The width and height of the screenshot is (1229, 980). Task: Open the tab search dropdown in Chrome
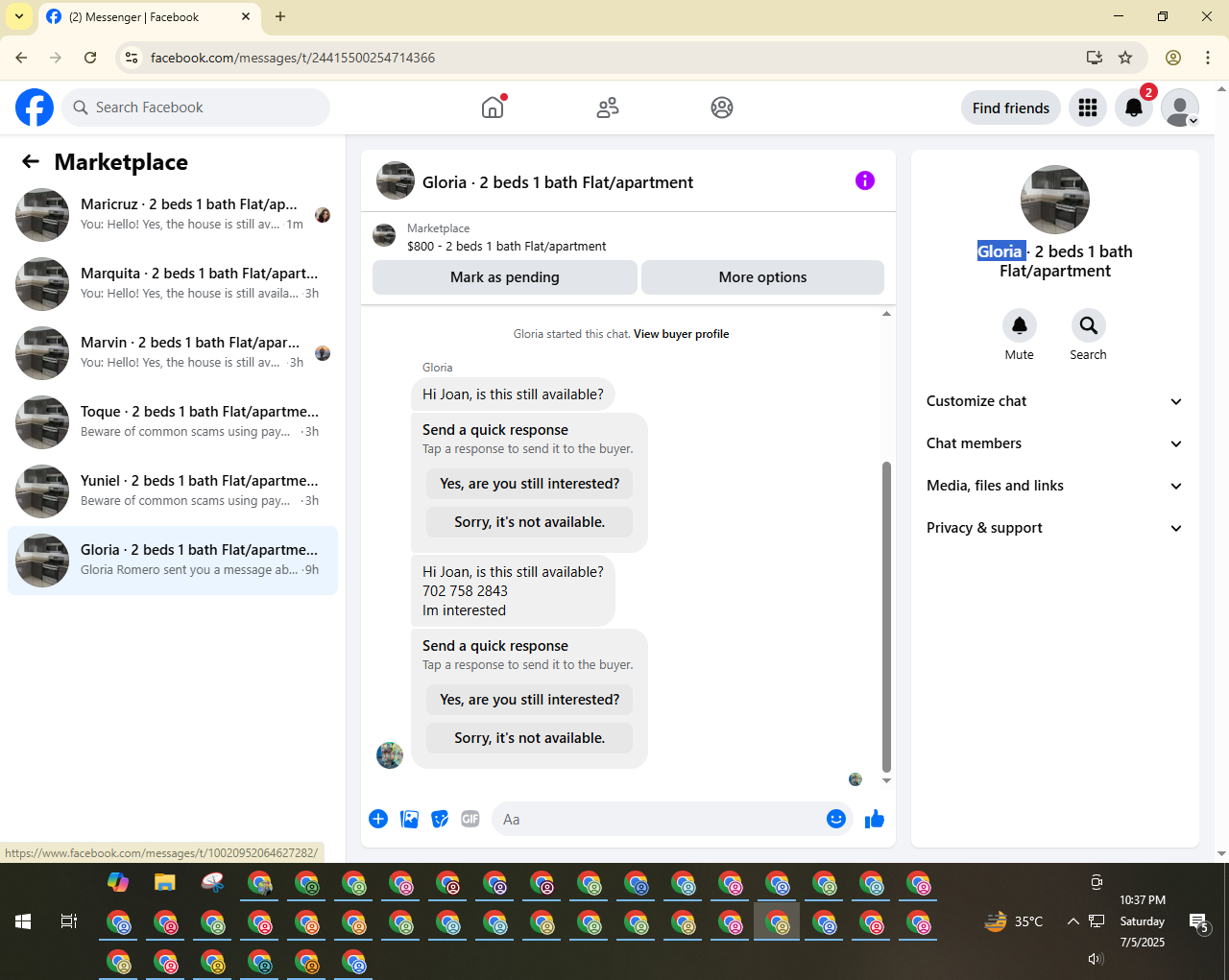pos(19,16)
